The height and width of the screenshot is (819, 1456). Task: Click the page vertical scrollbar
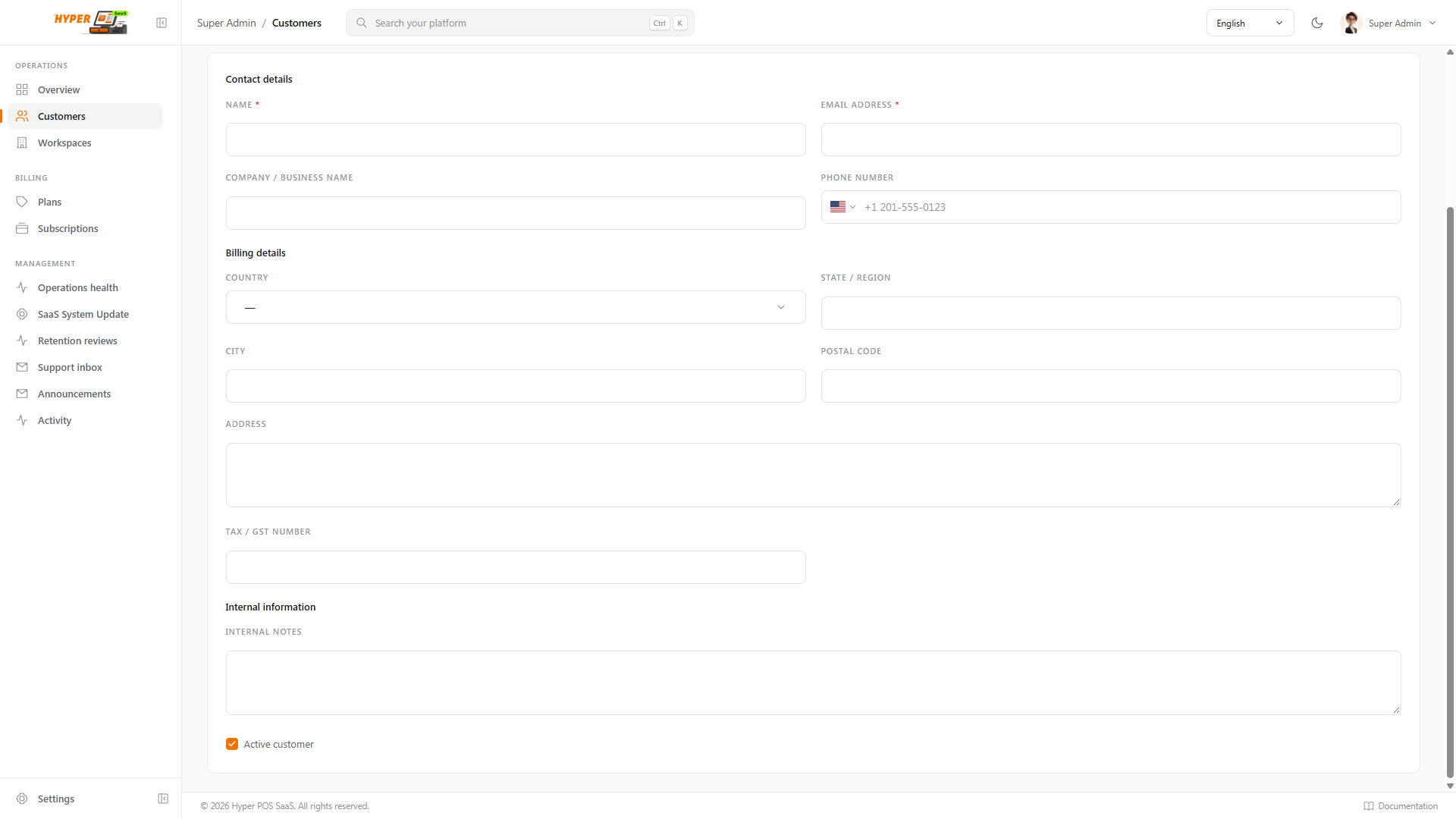point(1450,492)
